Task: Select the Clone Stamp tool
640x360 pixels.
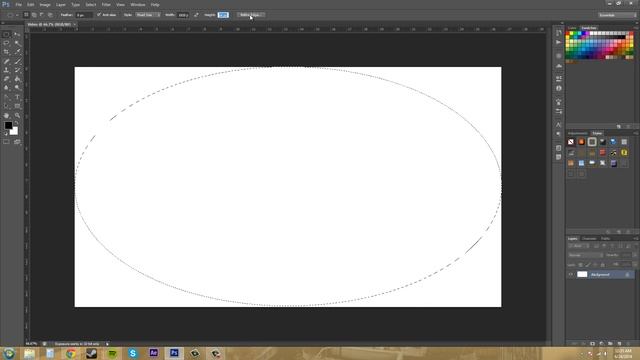Action: (x=7, y=70)
